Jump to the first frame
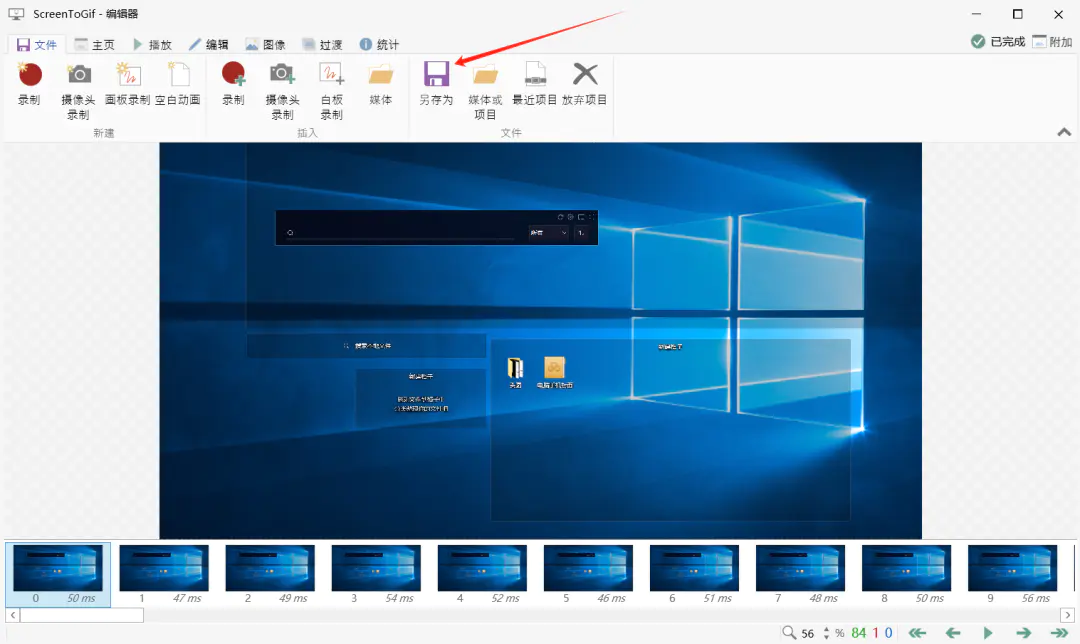 coord(917,633)
